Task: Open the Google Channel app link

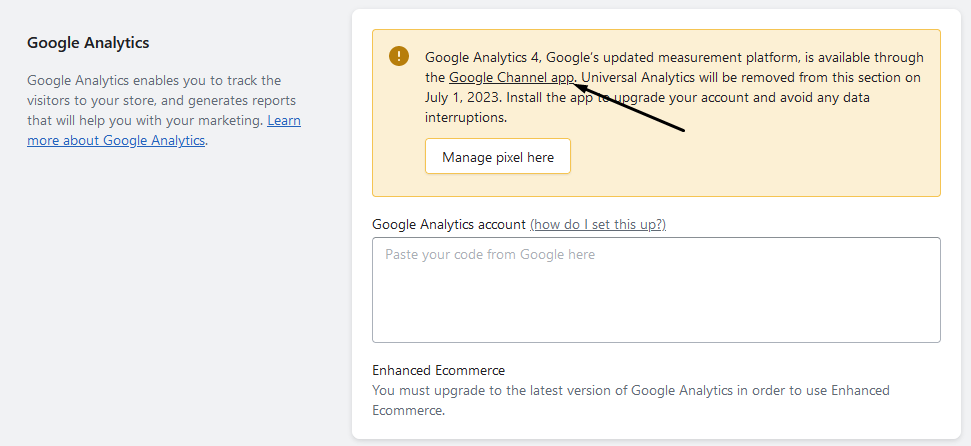Action: [511, 77]
